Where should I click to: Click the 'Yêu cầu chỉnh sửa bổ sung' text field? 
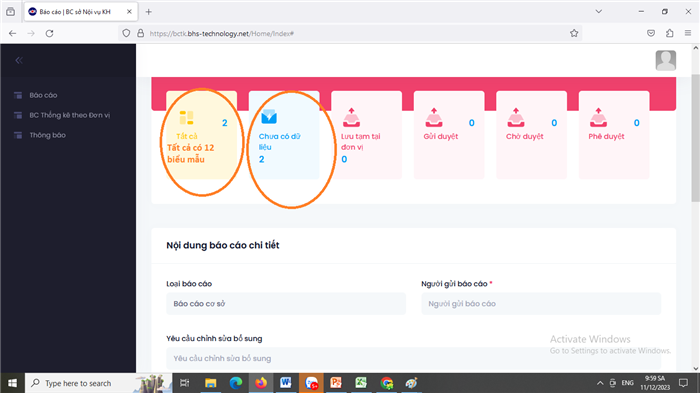click(414, 358)
